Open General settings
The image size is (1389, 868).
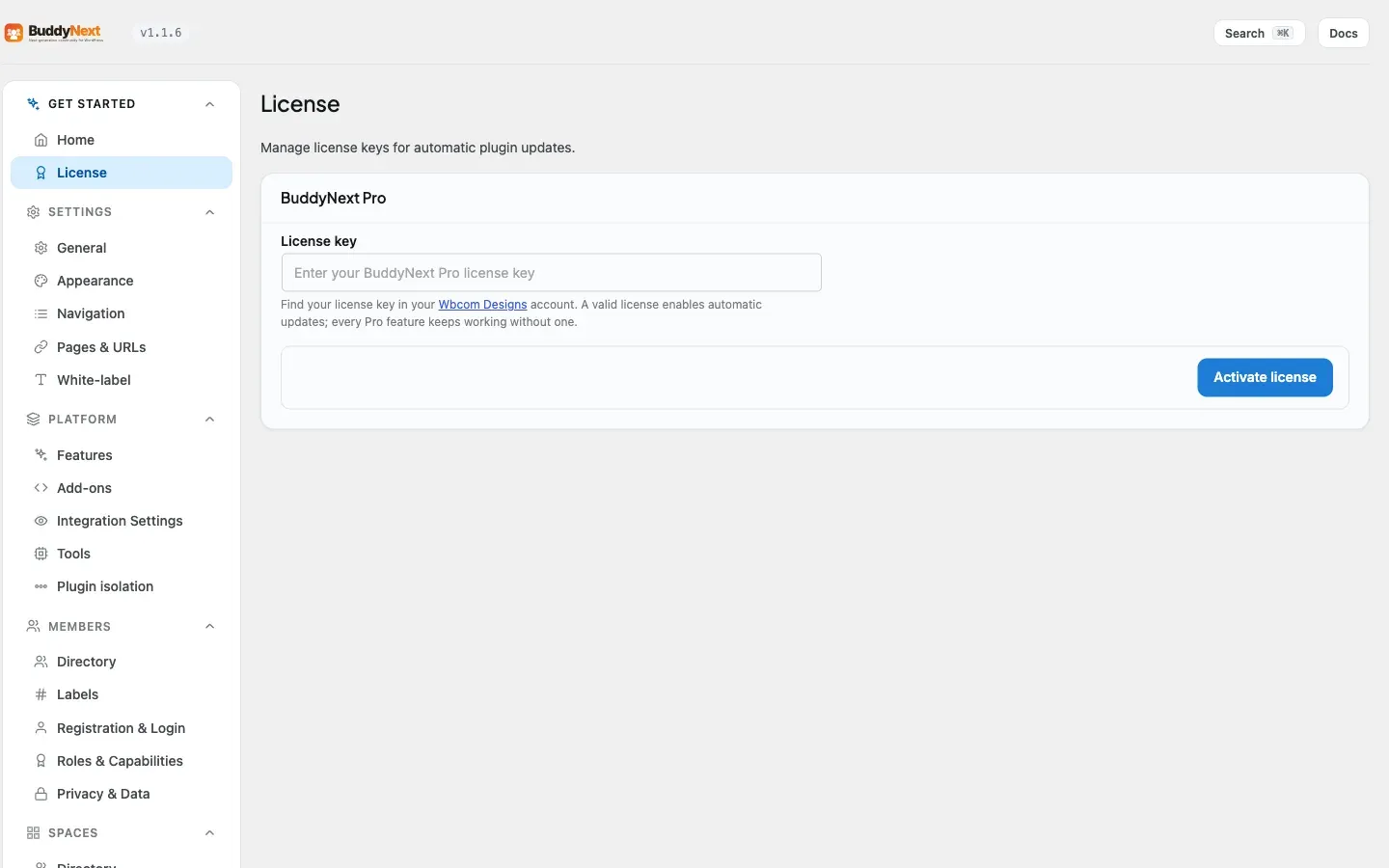click(122, 248)
